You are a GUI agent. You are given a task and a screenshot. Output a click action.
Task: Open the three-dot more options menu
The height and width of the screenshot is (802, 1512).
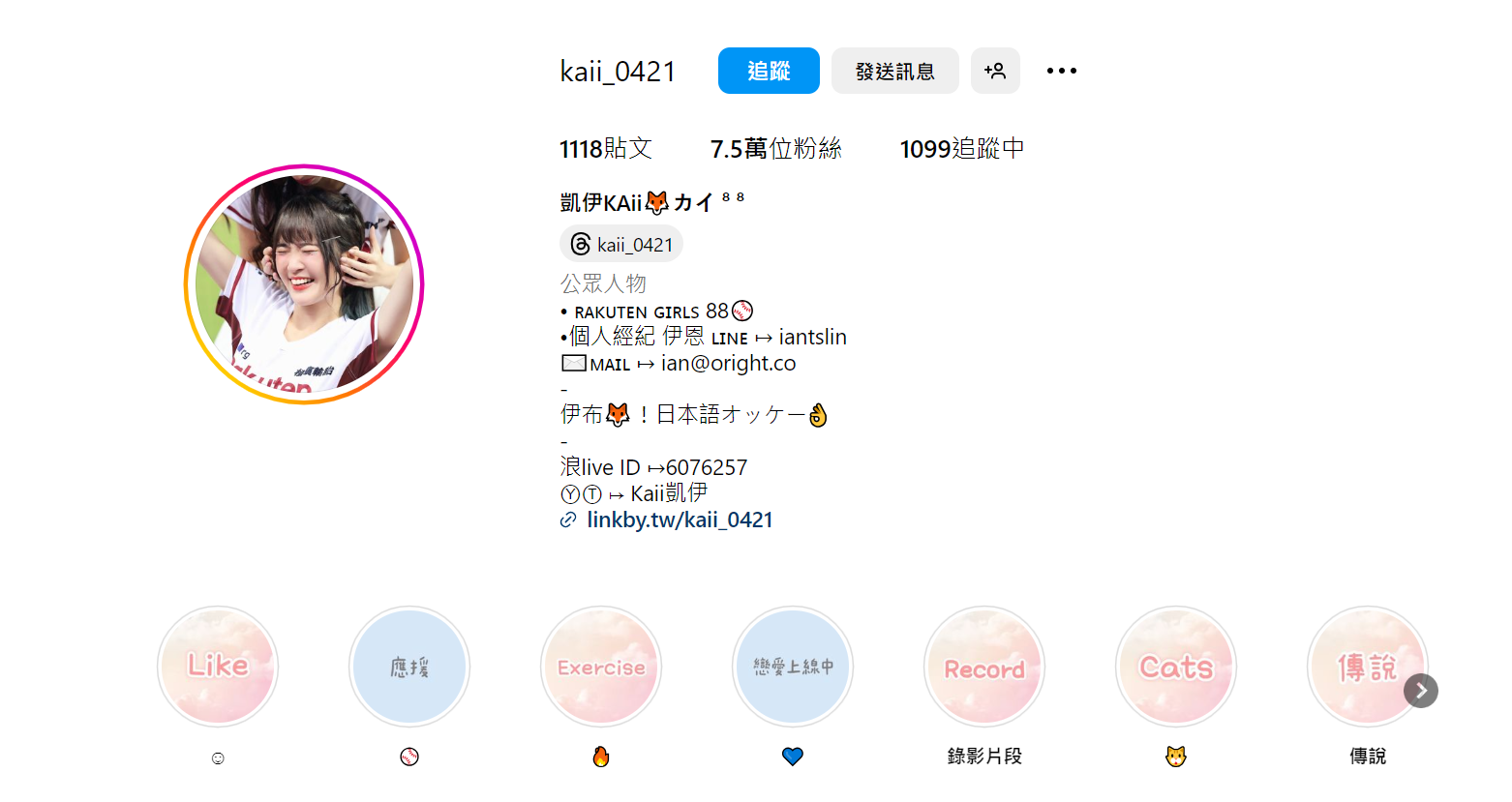pos(1062,71)
